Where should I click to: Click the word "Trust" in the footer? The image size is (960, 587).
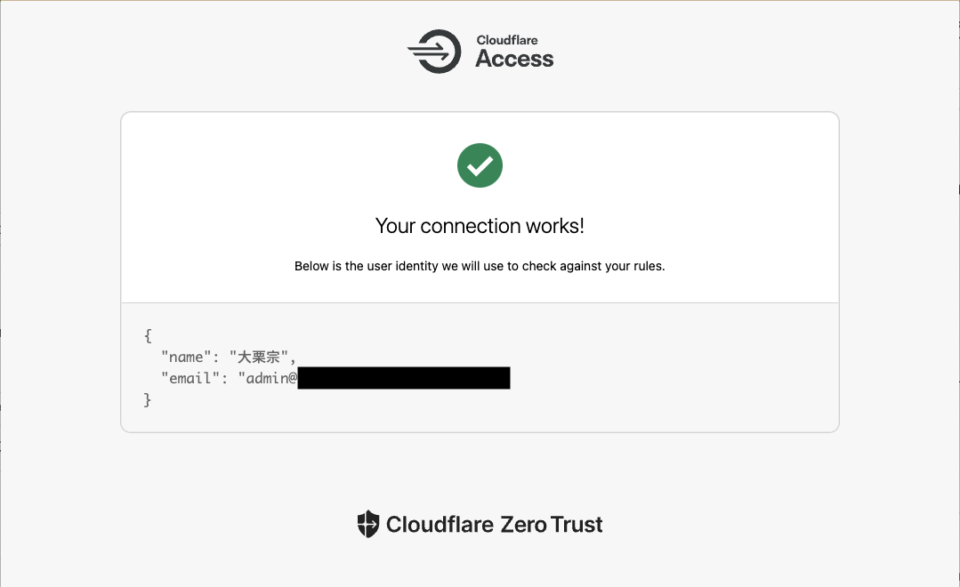[576, 525]
